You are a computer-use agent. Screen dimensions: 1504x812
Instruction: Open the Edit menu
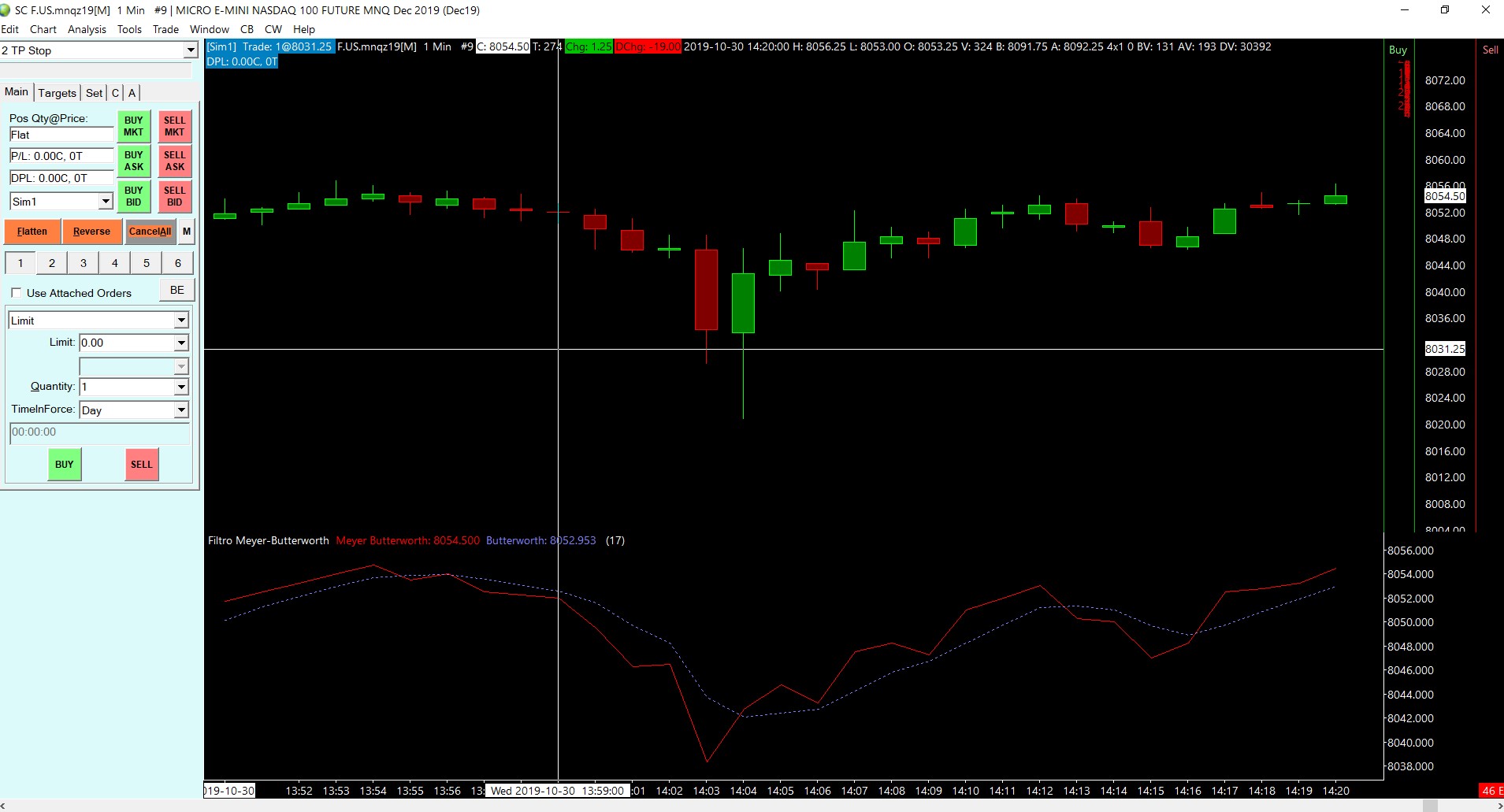point(10,29)
